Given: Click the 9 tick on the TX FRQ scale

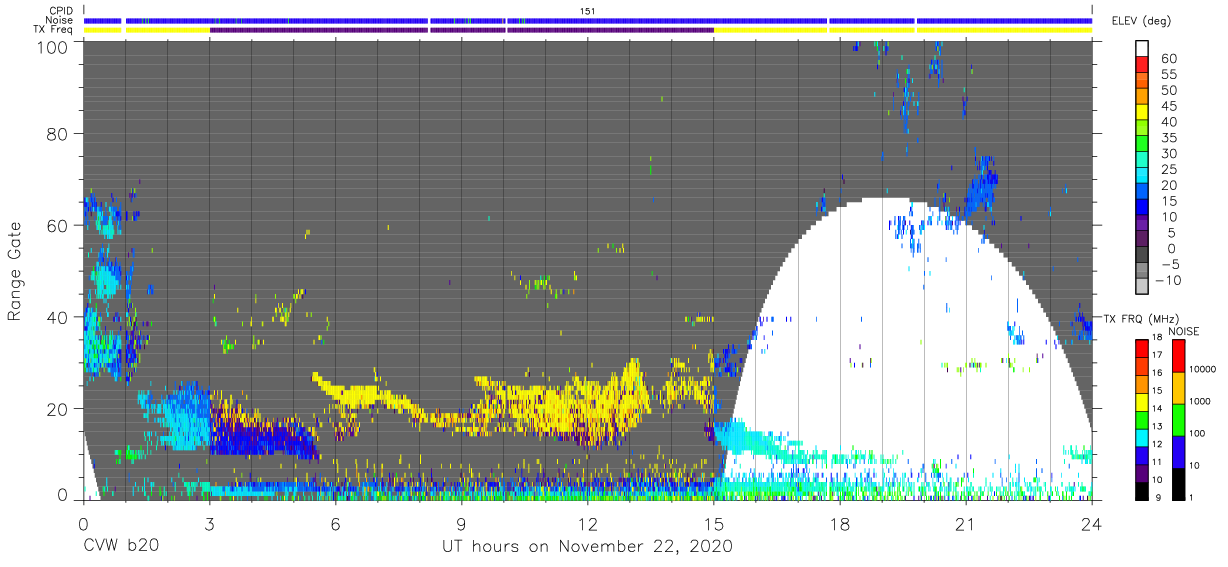Looking at the screenshot, I should point(1156,497).
